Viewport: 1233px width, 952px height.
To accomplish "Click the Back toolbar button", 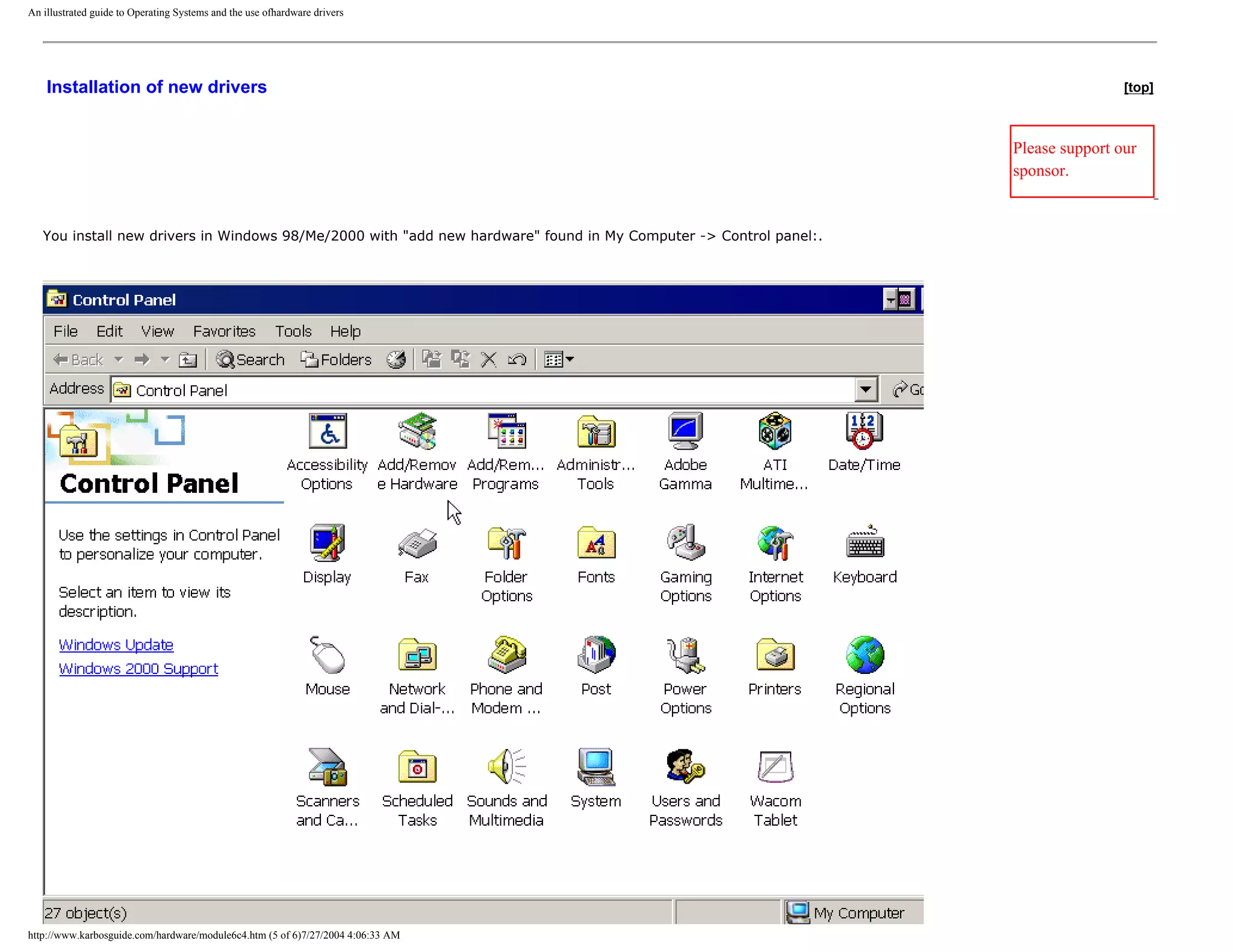I will 78,360.
